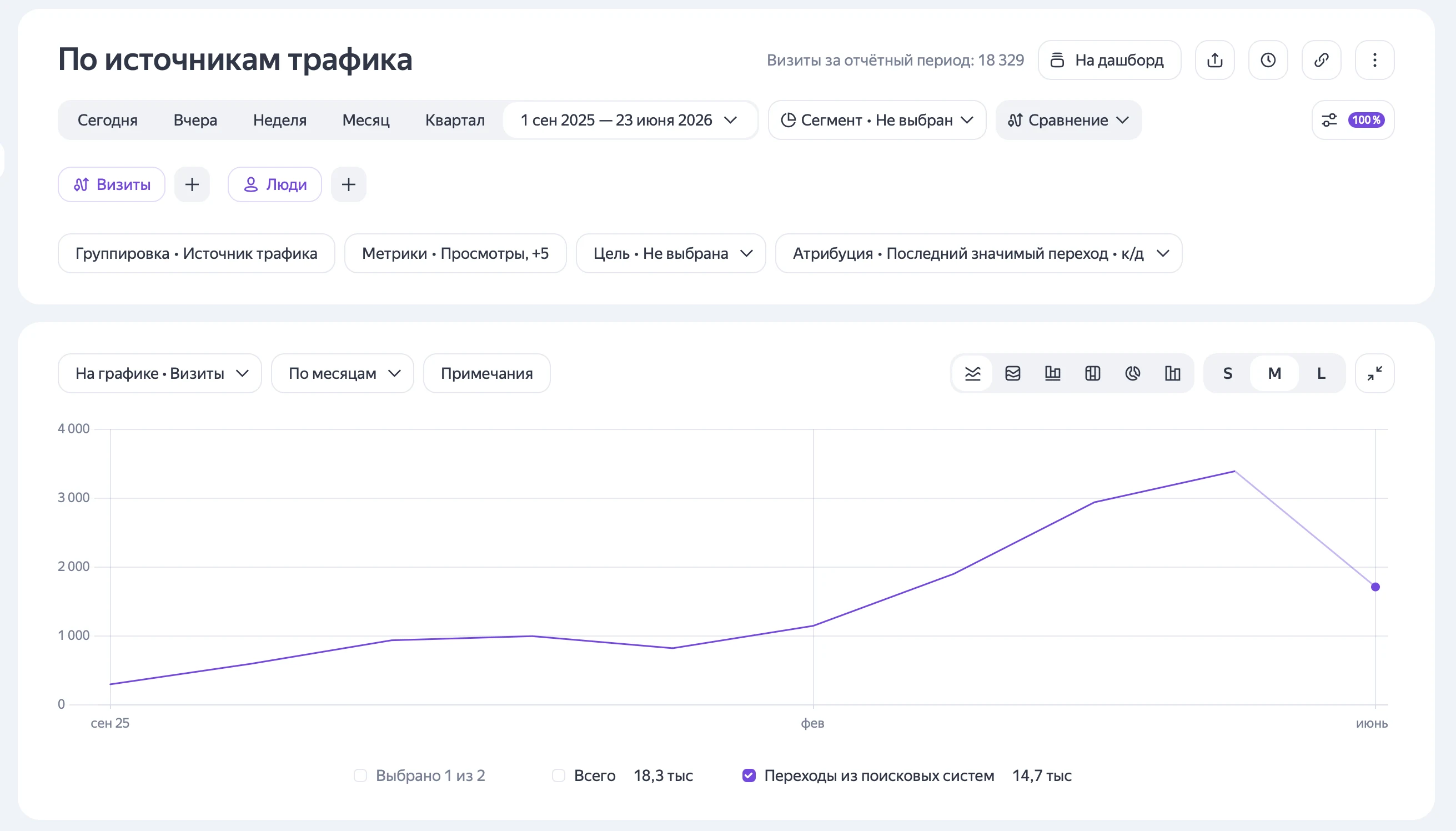
Task: Select the grouped column chart icon
Action: [x=1172, y=373]
